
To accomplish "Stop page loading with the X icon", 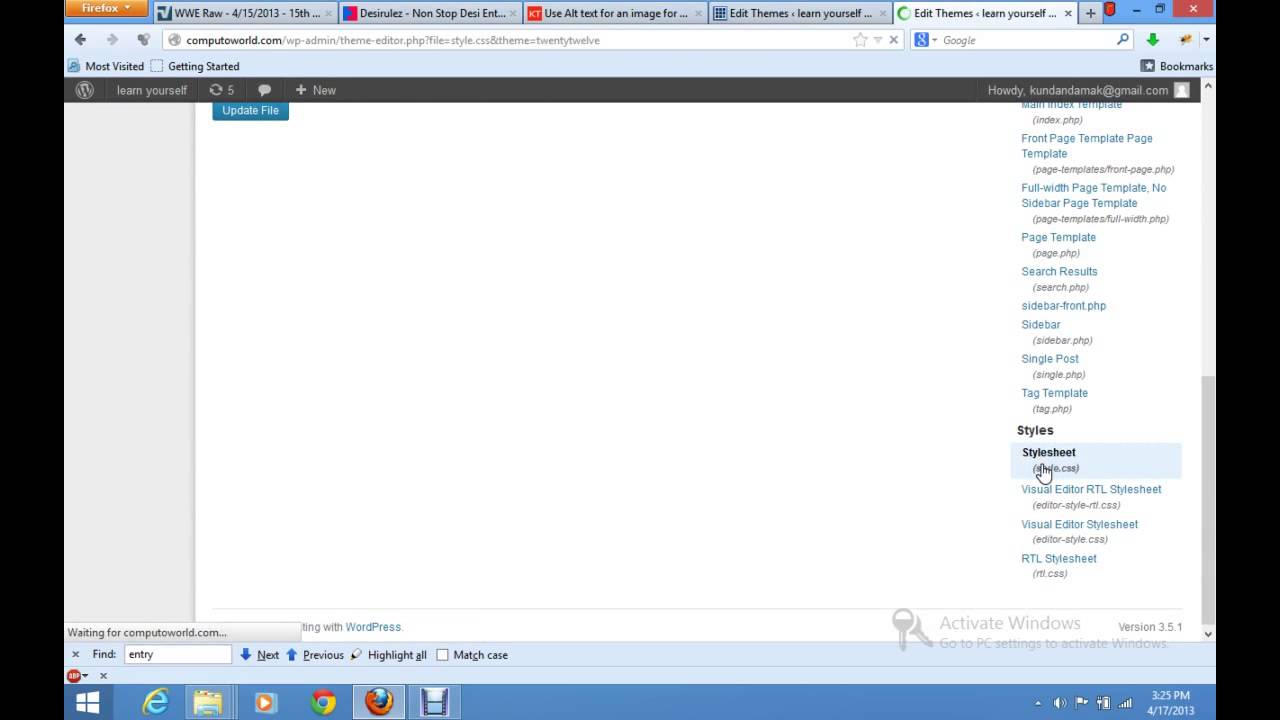I will click(x=894, y=40).
